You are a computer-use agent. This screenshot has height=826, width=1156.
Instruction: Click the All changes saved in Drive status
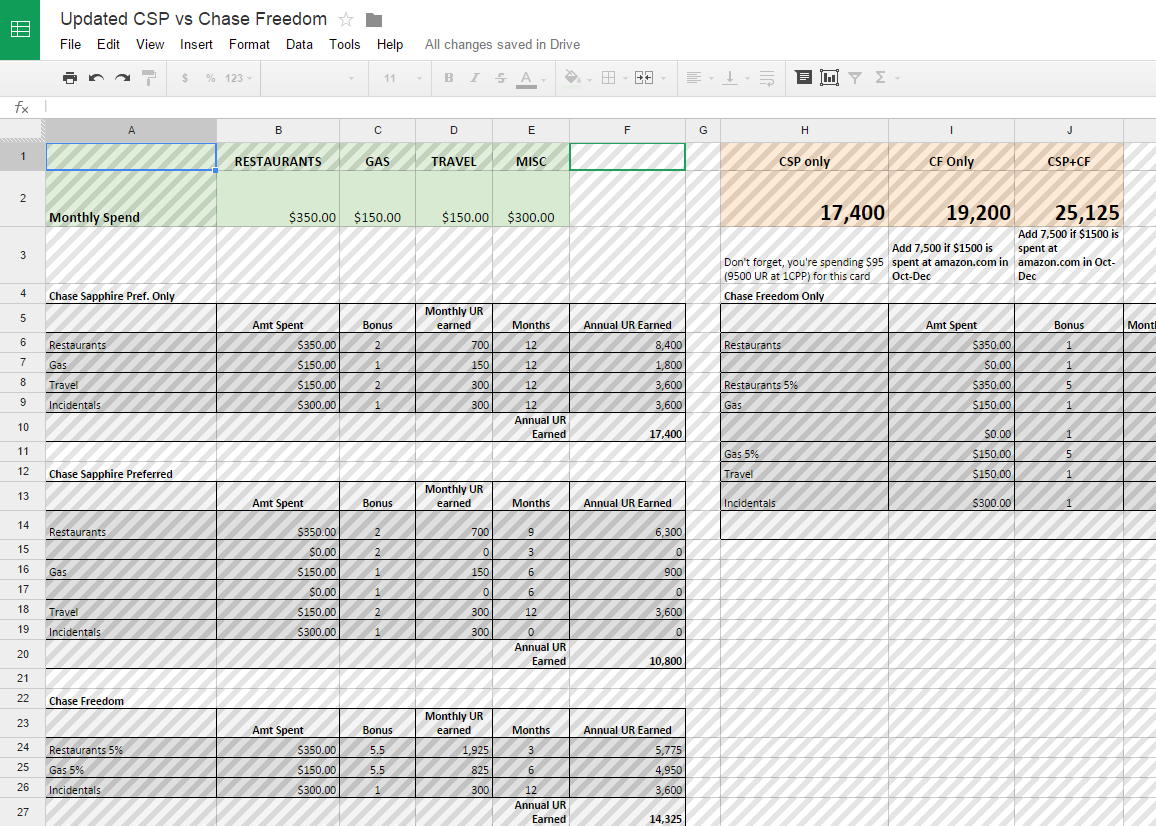502,44
